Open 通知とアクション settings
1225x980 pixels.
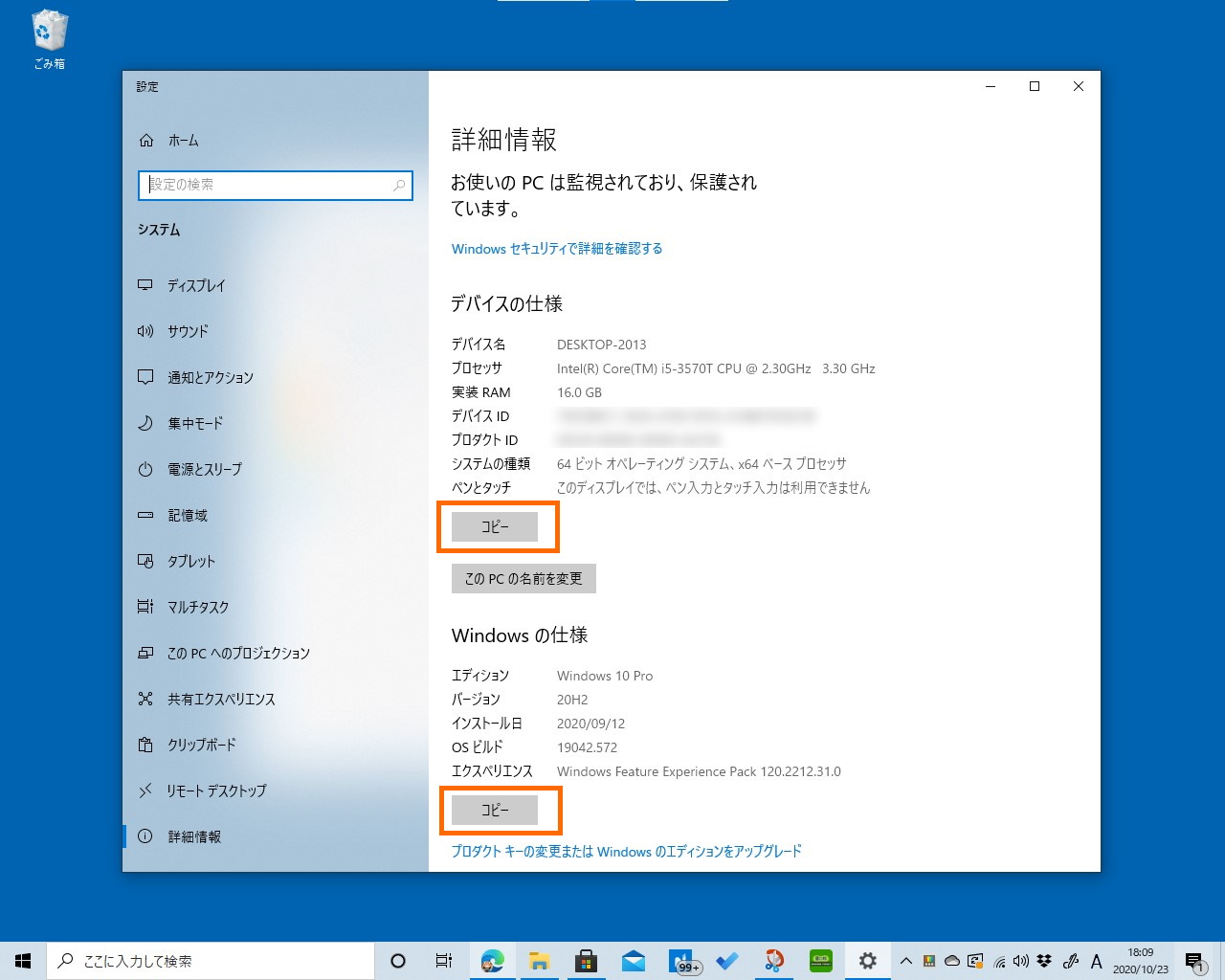210,377
